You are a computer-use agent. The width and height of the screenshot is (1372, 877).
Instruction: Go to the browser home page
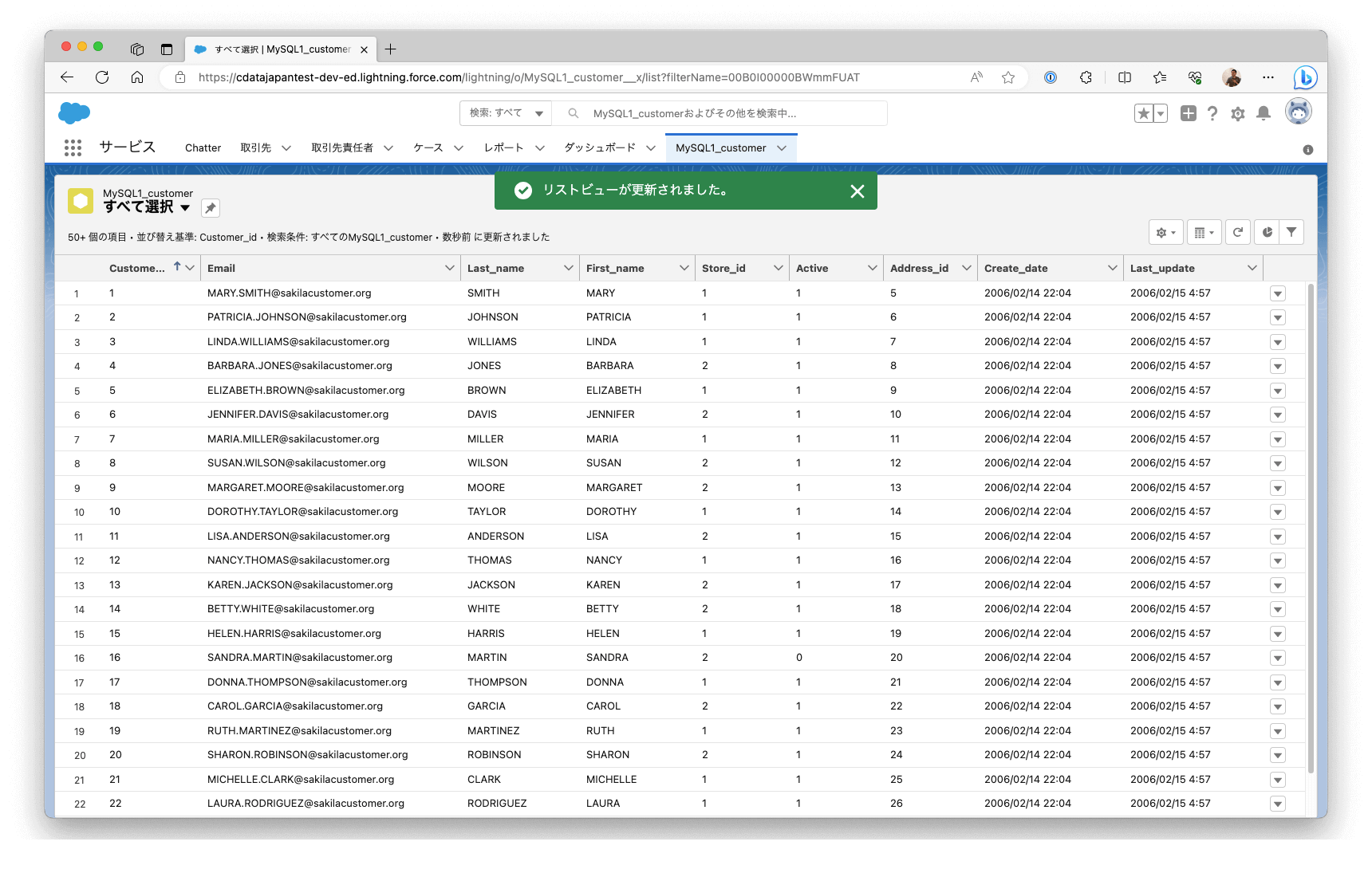pyautogui.click(x=137, y=77)
